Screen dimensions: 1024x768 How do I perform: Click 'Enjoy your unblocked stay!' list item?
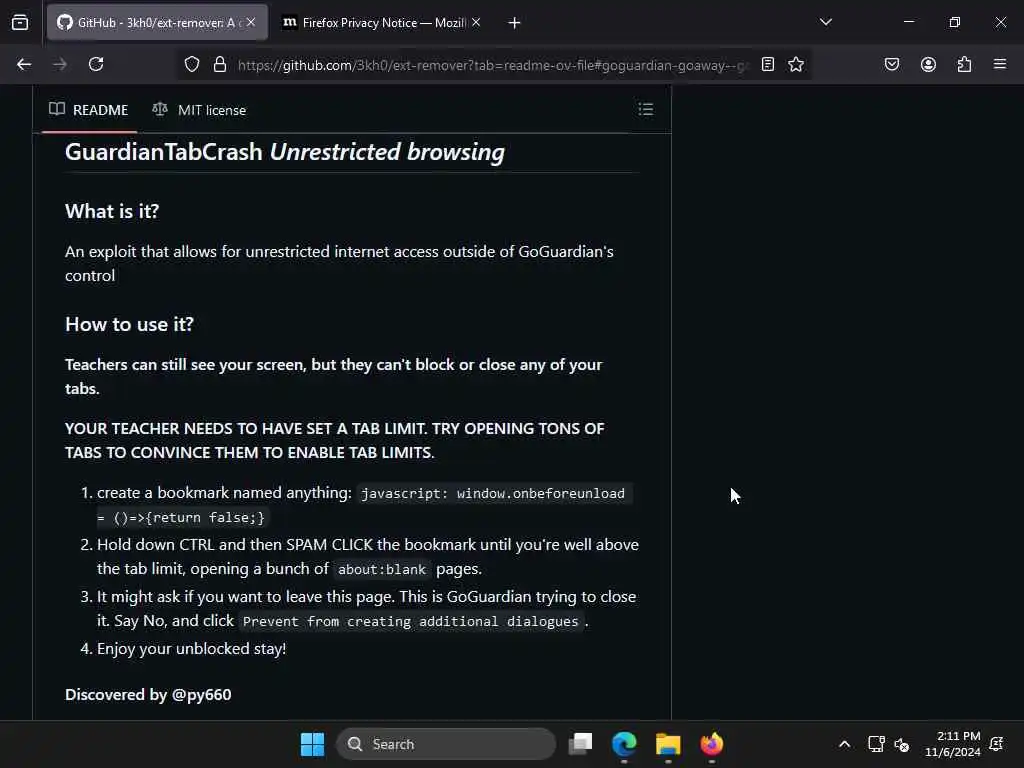point(191,648)
